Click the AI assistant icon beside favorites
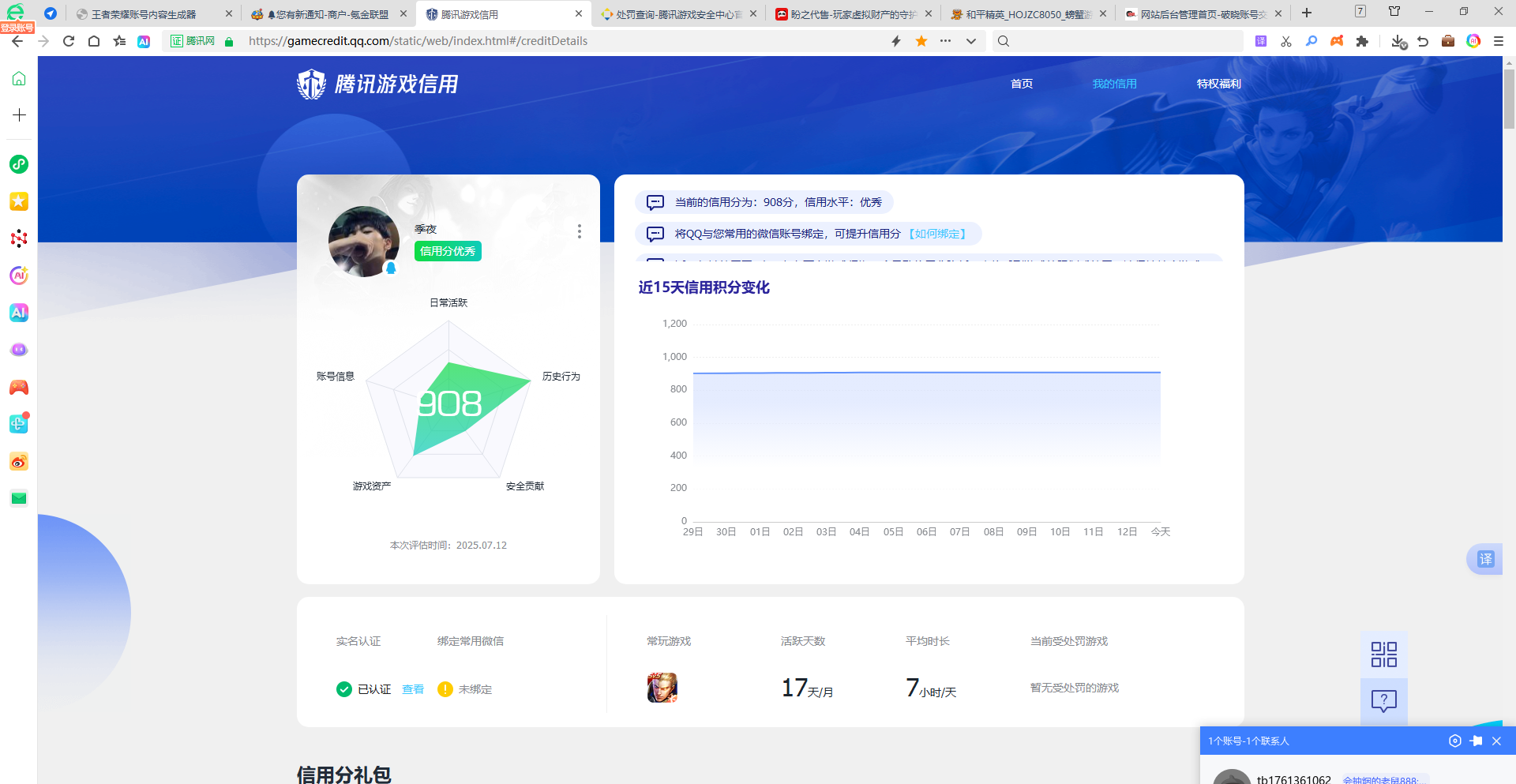The height and width of the screenshot is (784, 1516). pos(144,41)
